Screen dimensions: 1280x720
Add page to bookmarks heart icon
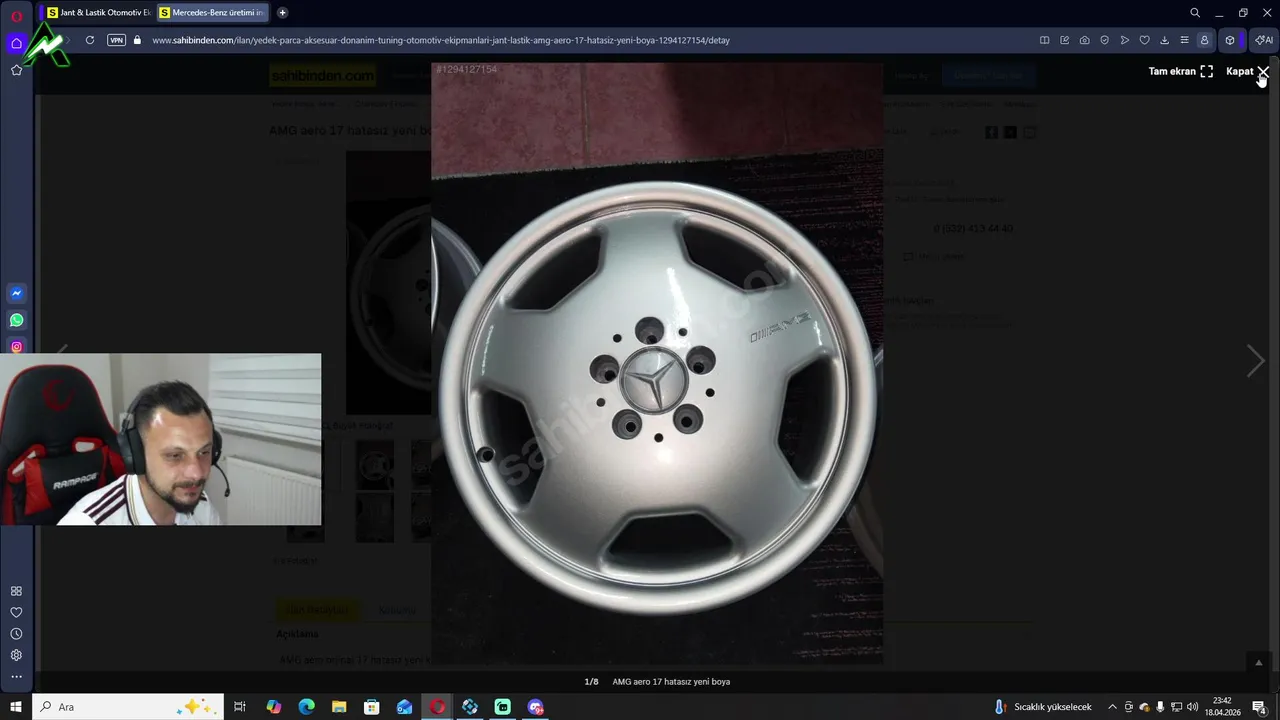pyautogui.click(x=1144, y=40)
